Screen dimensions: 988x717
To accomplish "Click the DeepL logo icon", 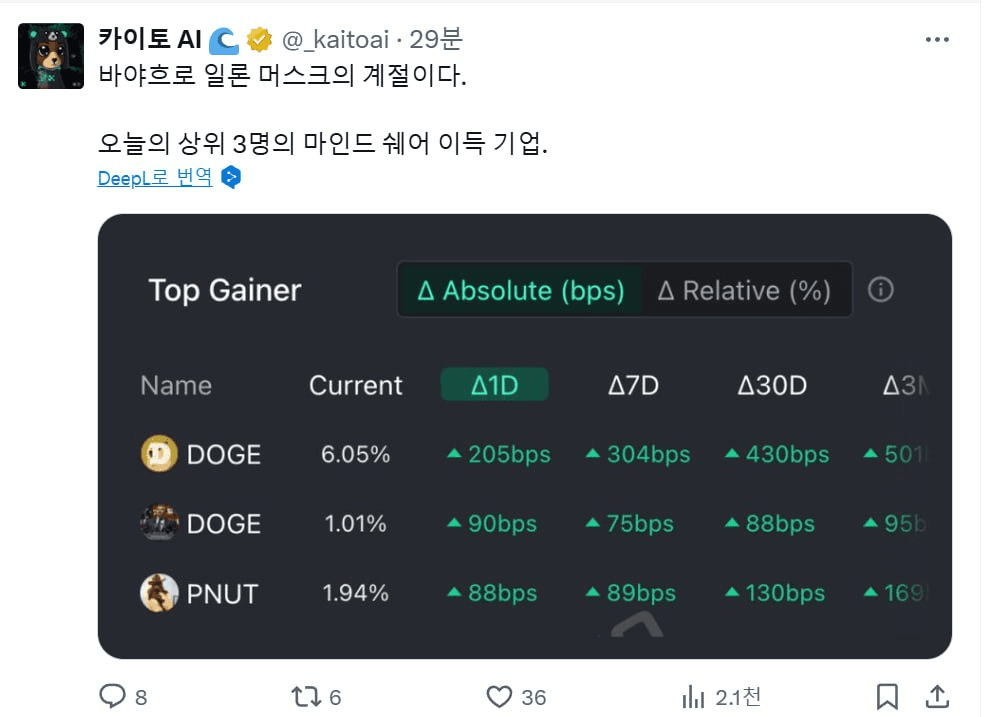I will (x=231, y=177).
